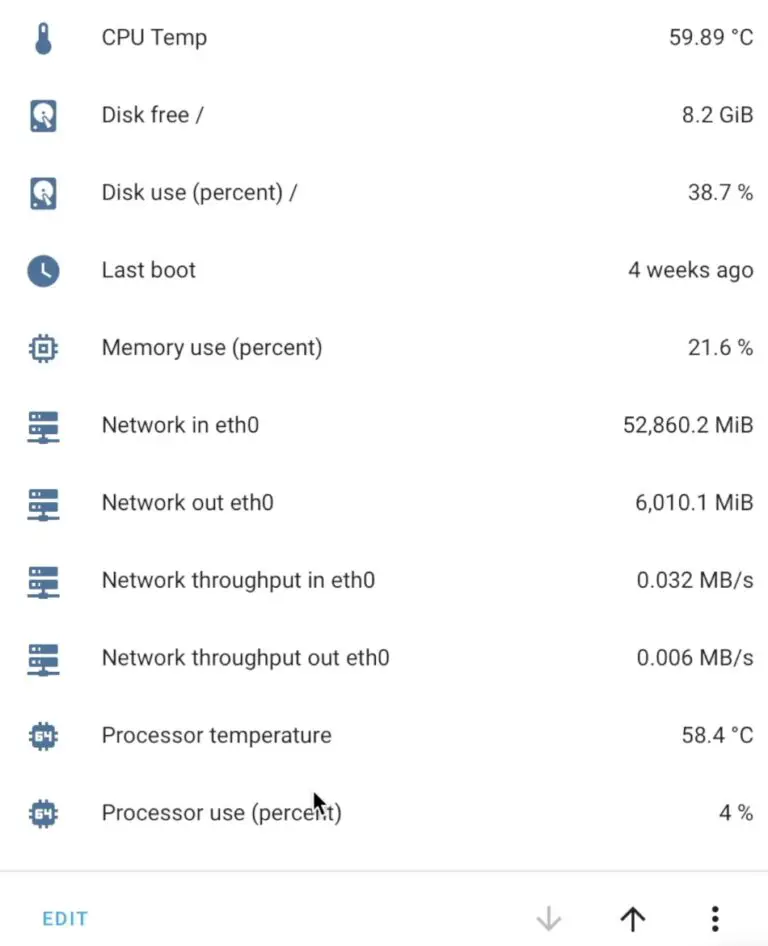Select the Memory use chip icon
768x946 pixels.
click(x=42, y=348)
